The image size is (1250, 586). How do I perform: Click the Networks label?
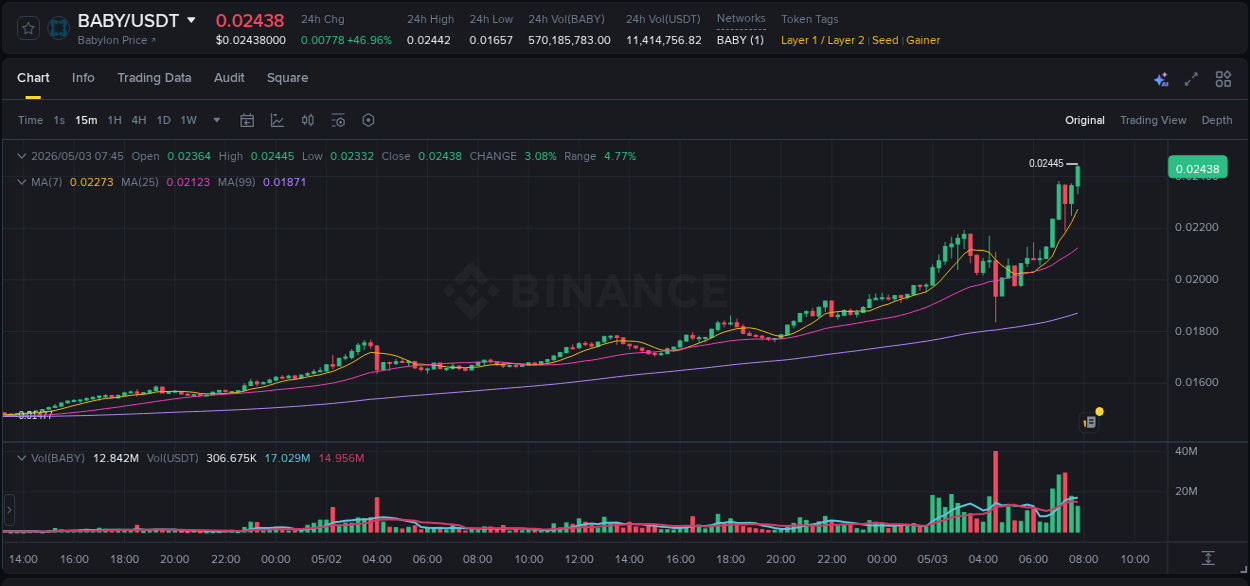pos(741,19)
